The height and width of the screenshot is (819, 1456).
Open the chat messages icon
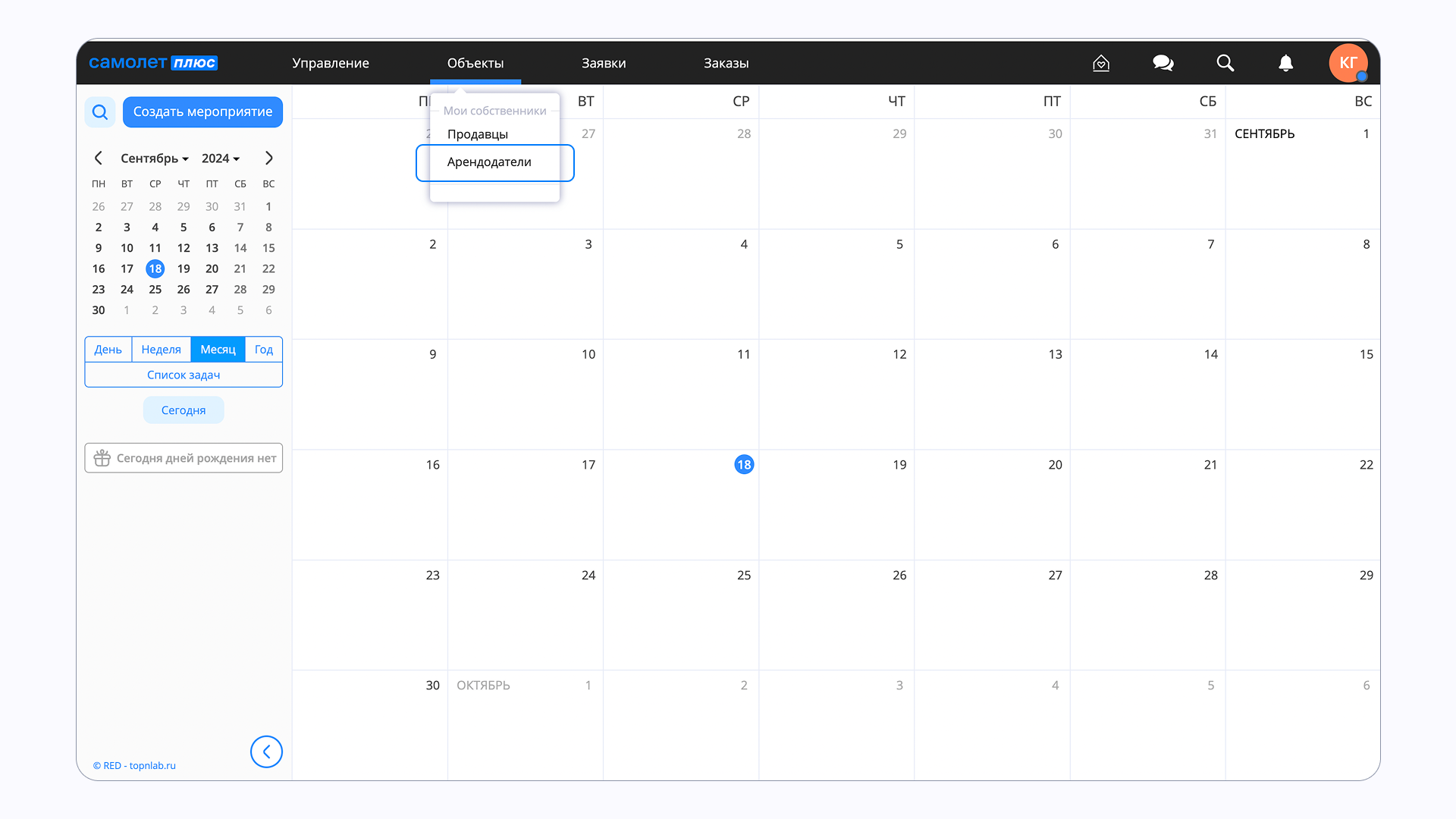tap(1163, 63)
